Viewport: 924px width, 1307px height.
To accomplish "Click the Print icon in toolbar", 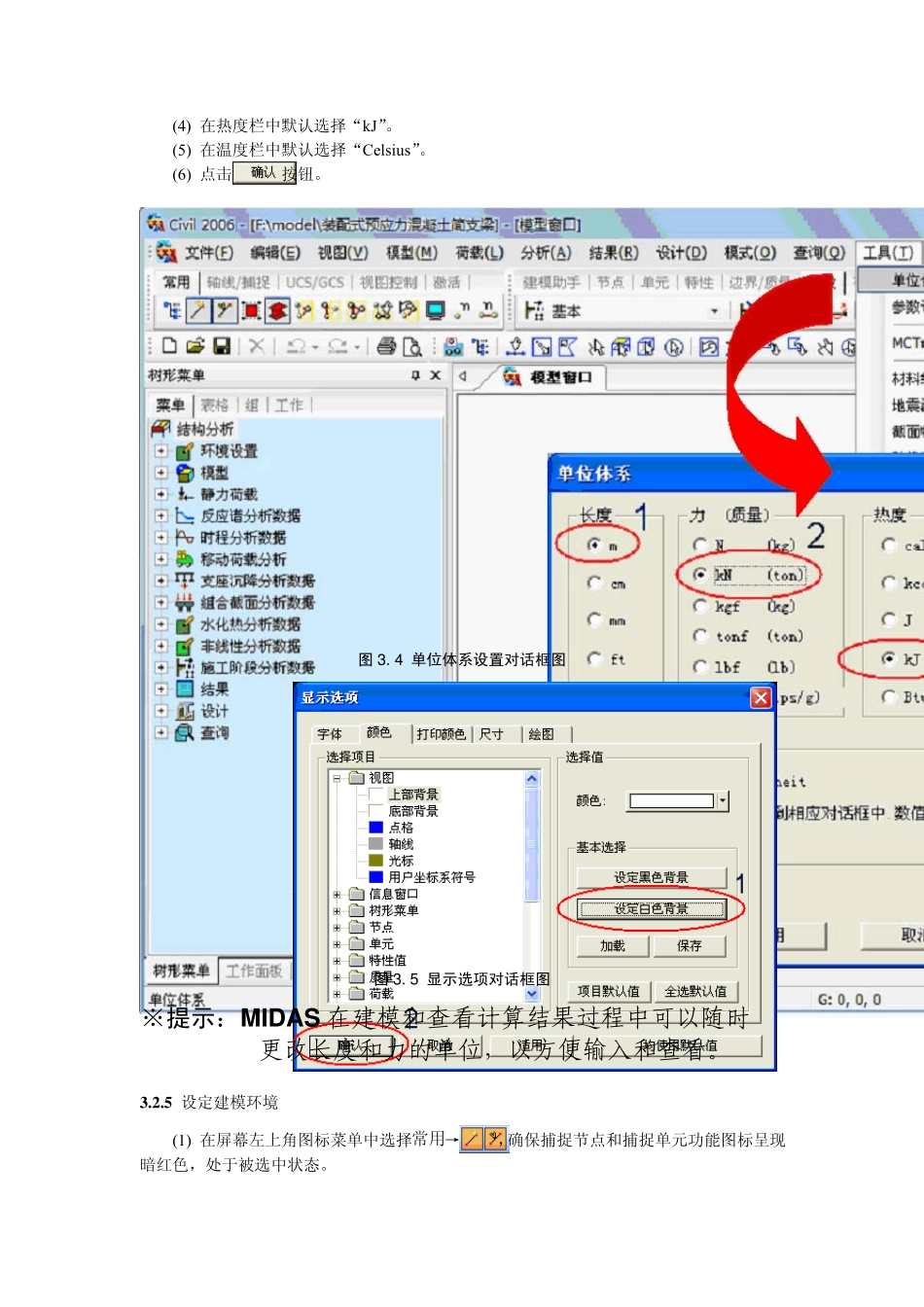I will (x=386, y=346).
